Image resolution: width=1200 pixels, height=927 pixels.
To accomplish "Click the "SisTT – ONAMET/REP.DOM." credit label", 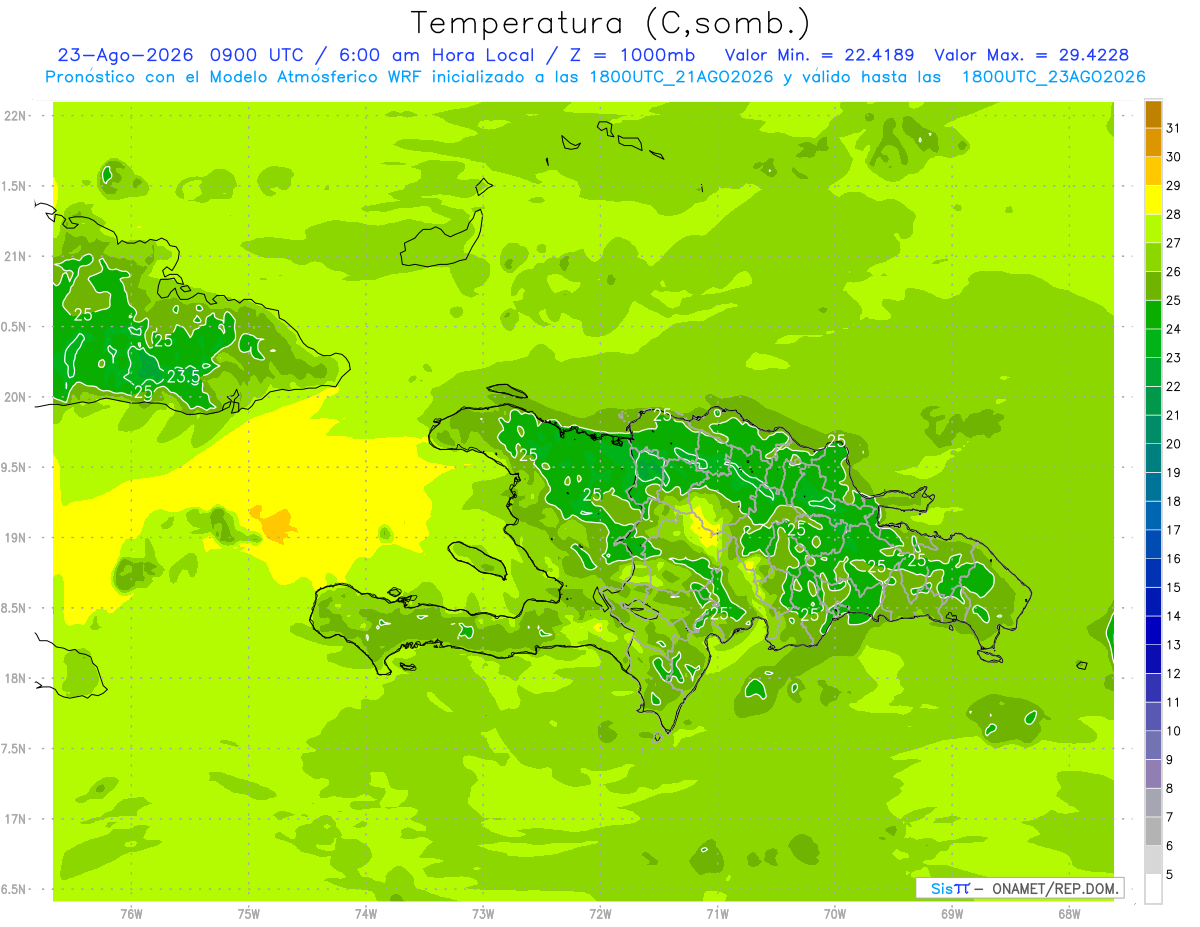I will coord(1021,888).
